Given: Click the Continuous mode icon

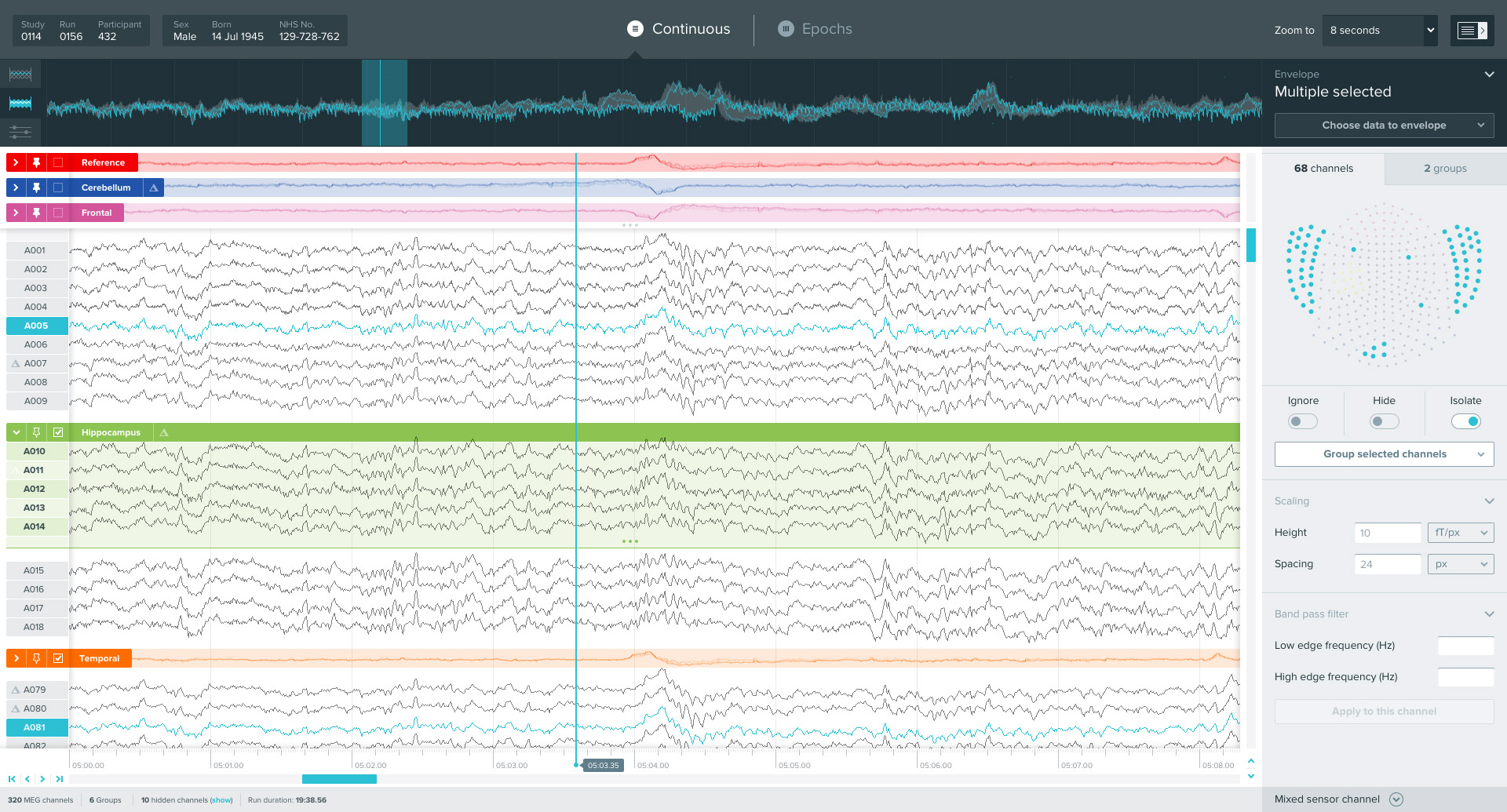Looking at the screenshot, I should click(635, 29).
